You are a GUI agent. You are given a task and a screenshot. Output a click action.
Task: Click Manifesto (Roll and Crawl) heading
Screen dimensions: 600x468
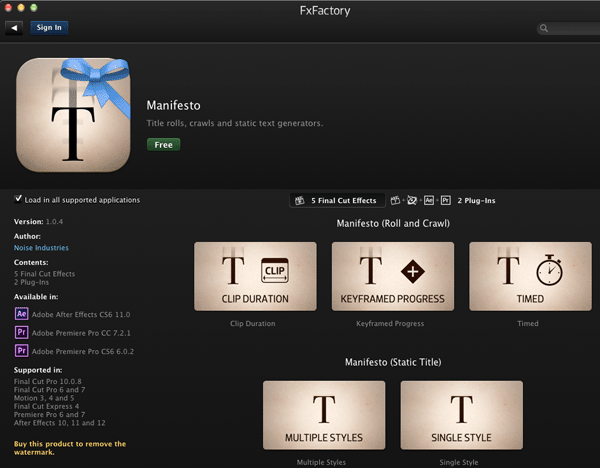[393, 223]
